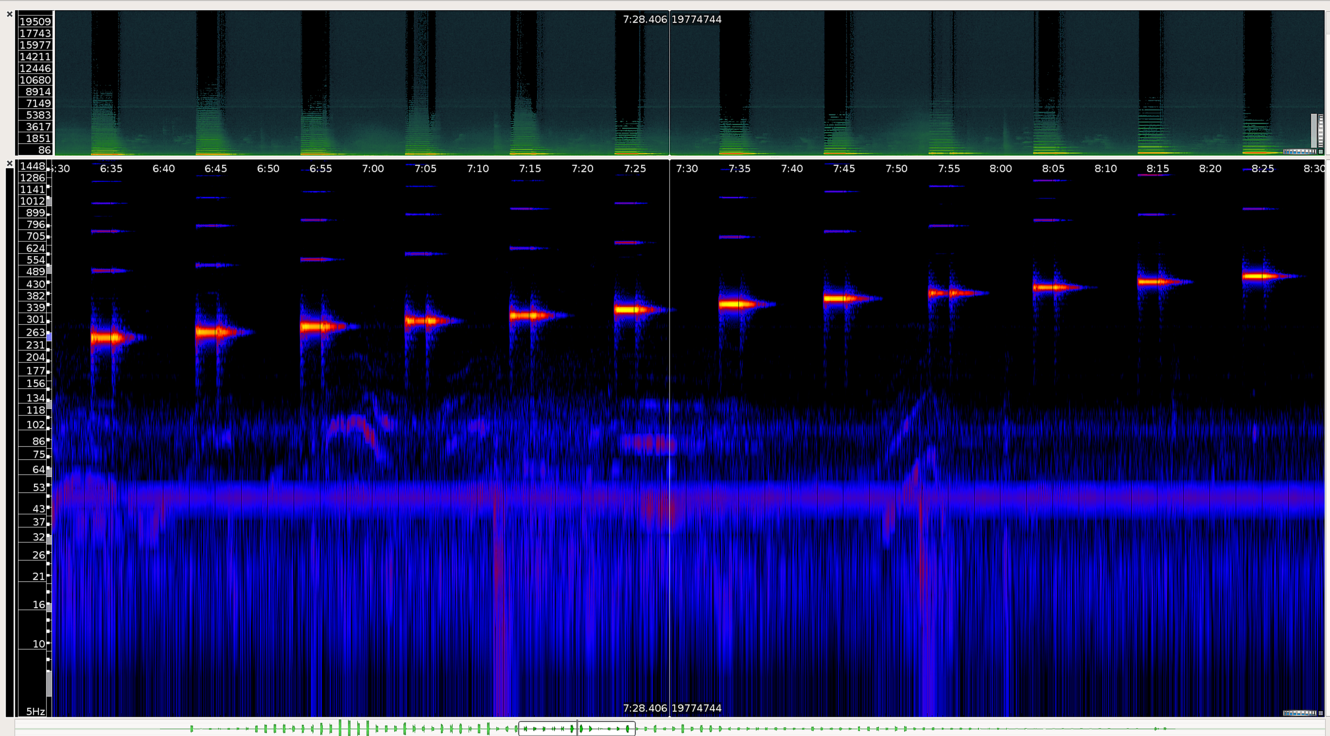Click the 8:00 time ruler mark
The width and height of the screenshot is (1330, 736).
click(1000, 169)
